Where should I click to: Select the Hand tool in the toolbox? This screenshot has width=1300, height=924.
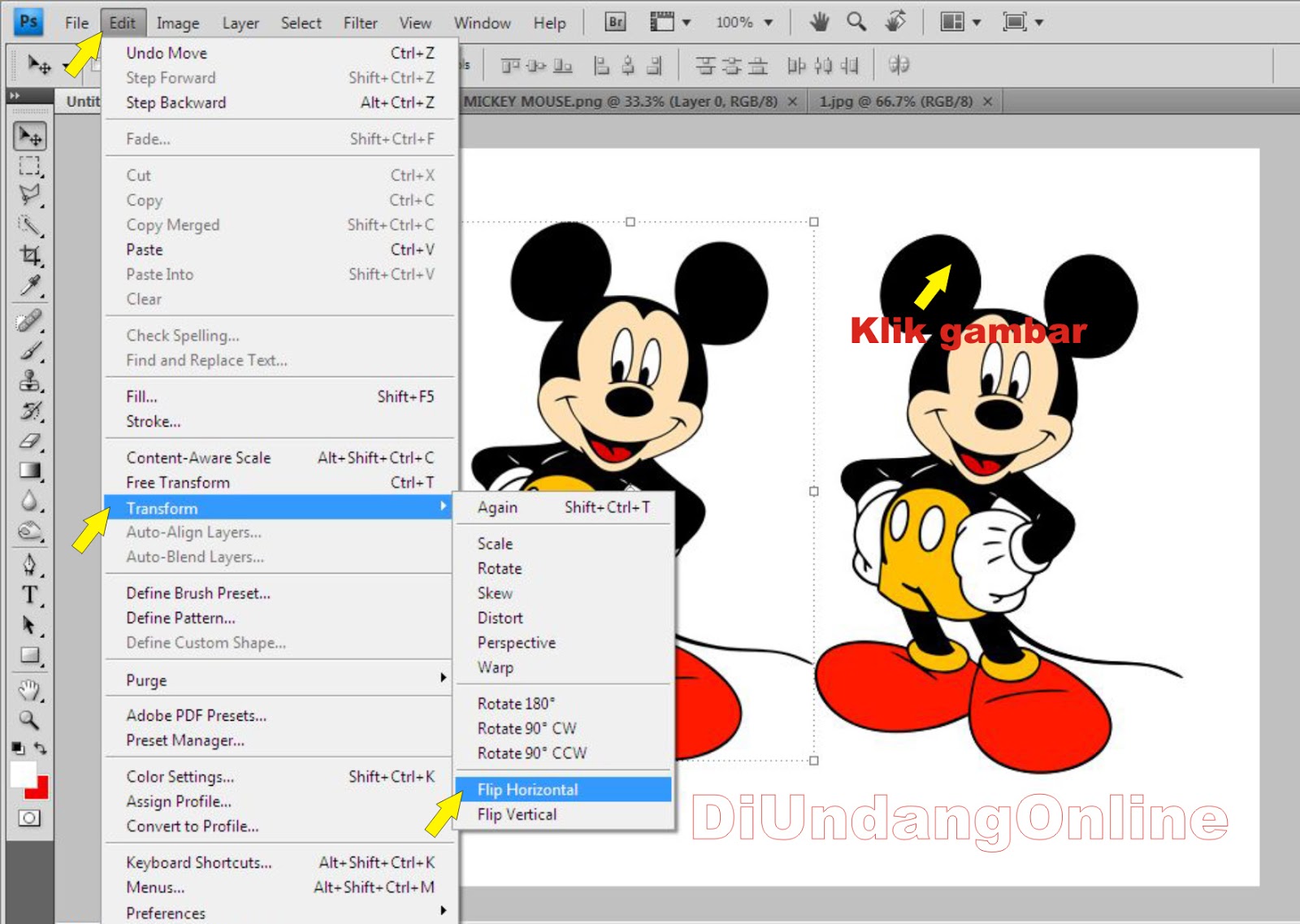tap(30, 691)
